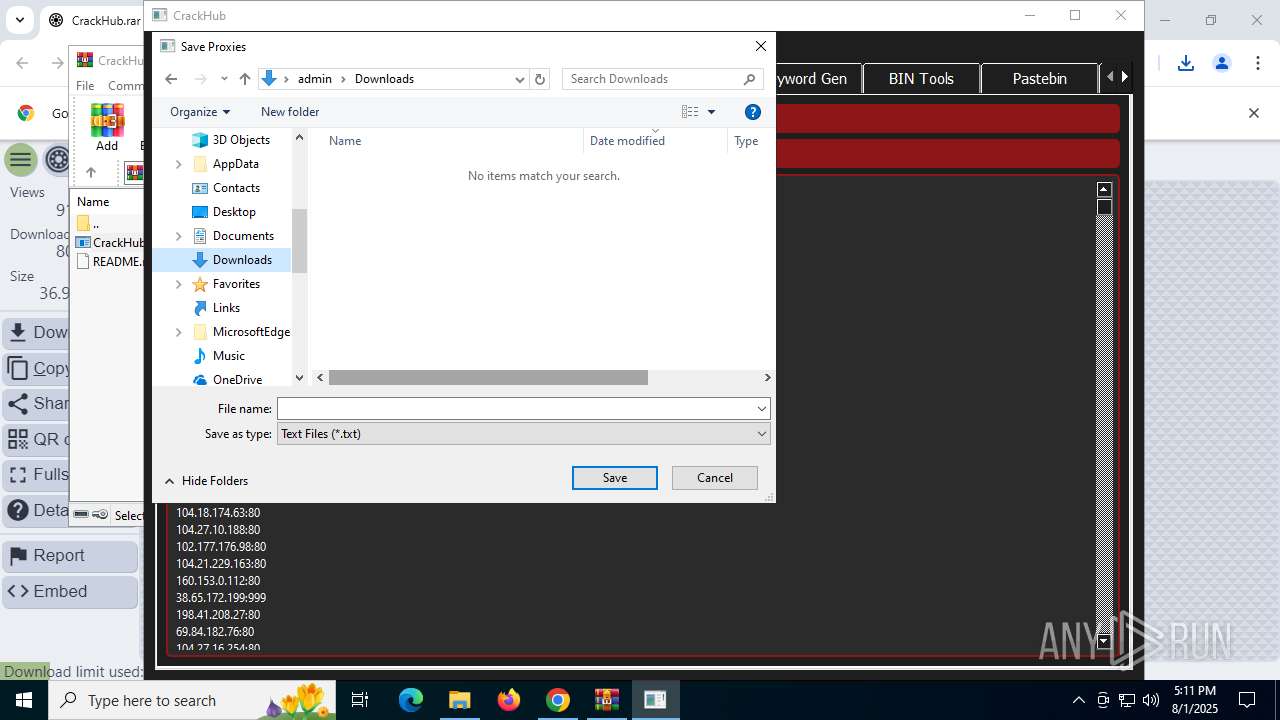The image size is (1280, 720).
Task: Click the up-folder arrow in Save dialog
Action: pos(245,79)
